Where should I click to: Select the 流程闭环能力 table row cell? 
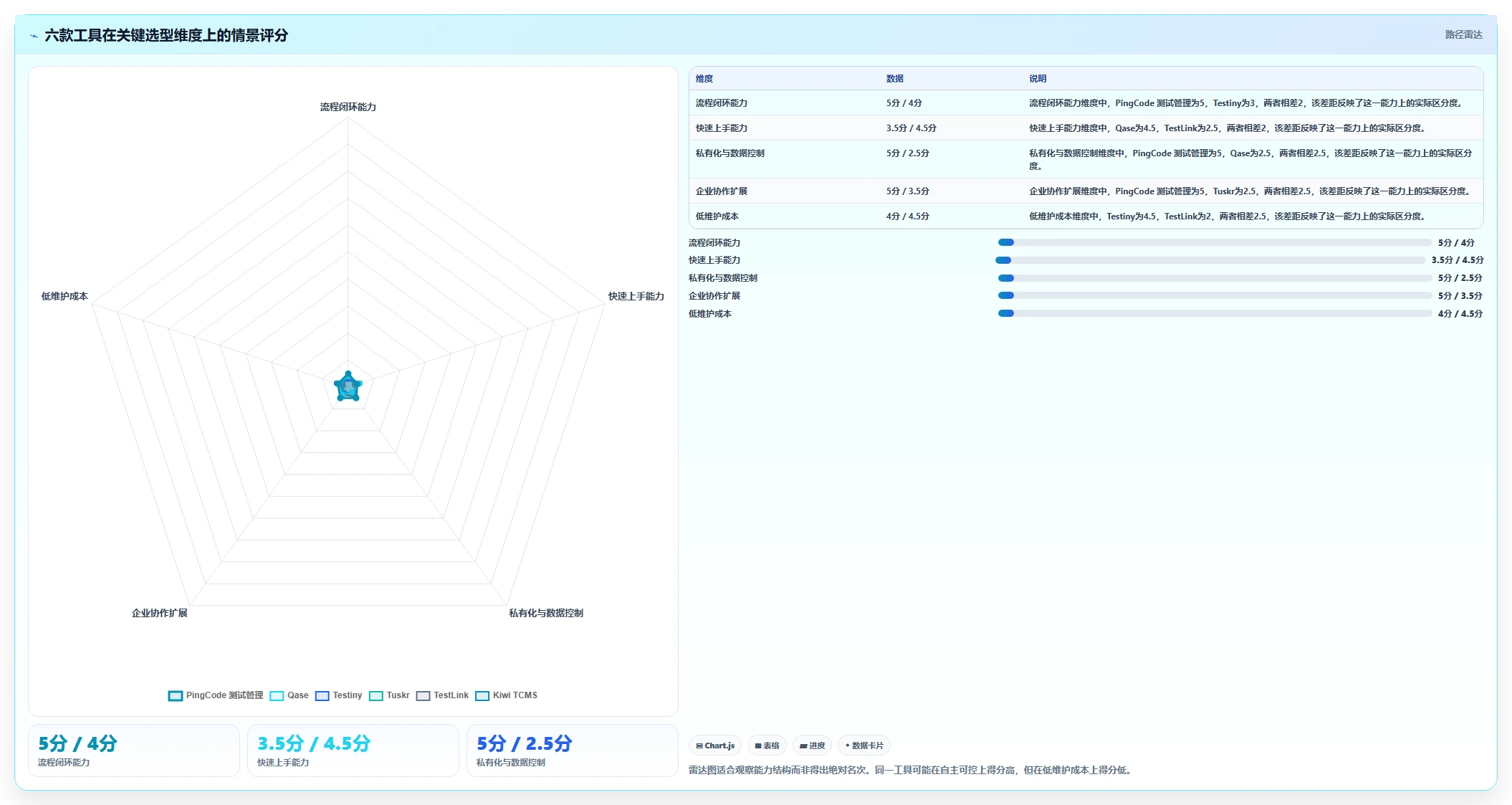pos(721,103)
